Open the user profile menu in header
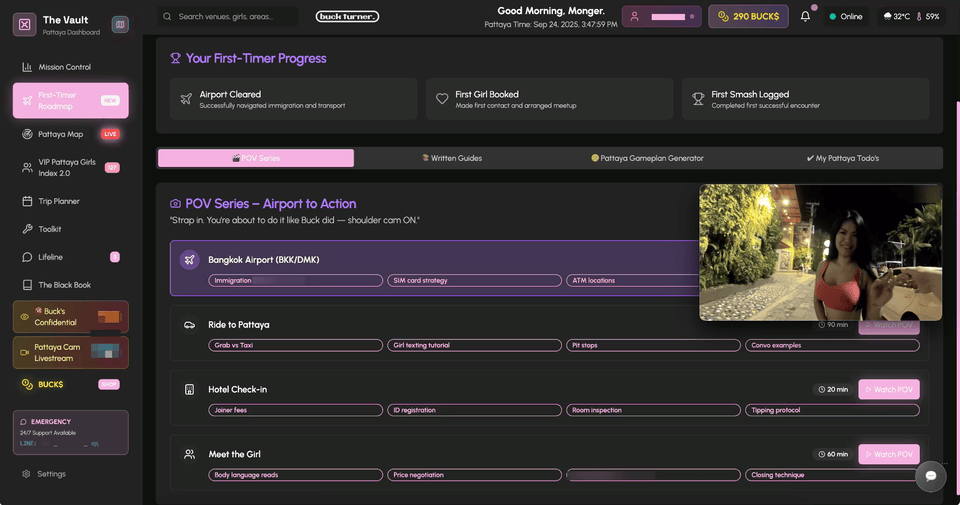The height and width of the screenshot is (505, 960). tap(661, 17)
